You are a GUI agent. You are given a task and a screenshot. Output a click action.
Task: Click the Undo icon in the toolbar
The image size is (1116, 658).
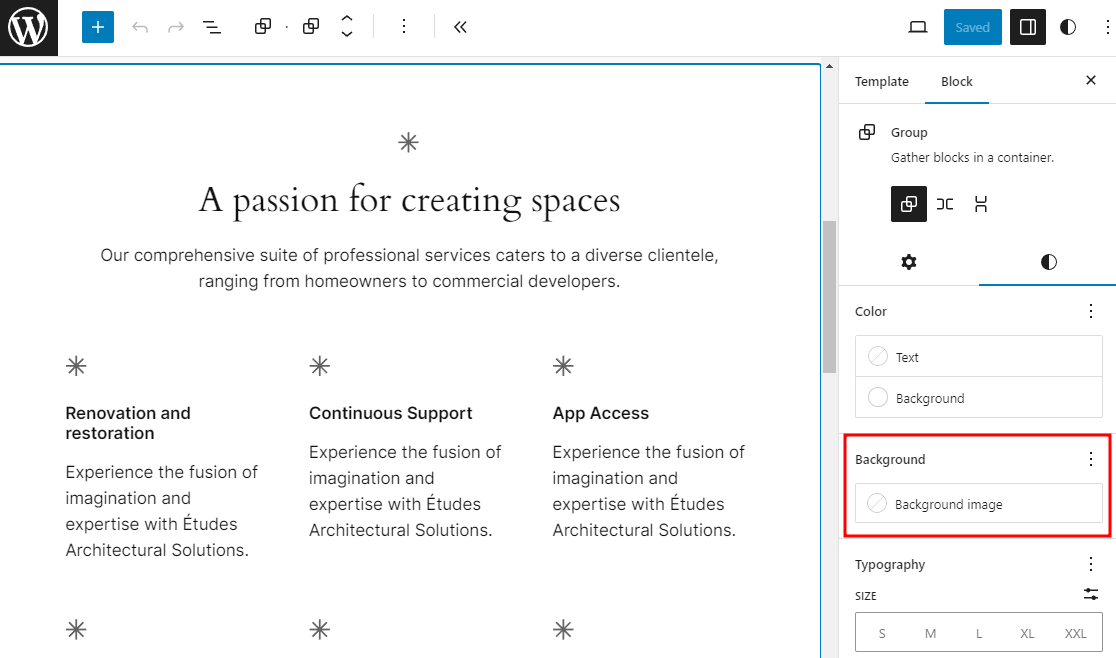[x=139, y=27]
